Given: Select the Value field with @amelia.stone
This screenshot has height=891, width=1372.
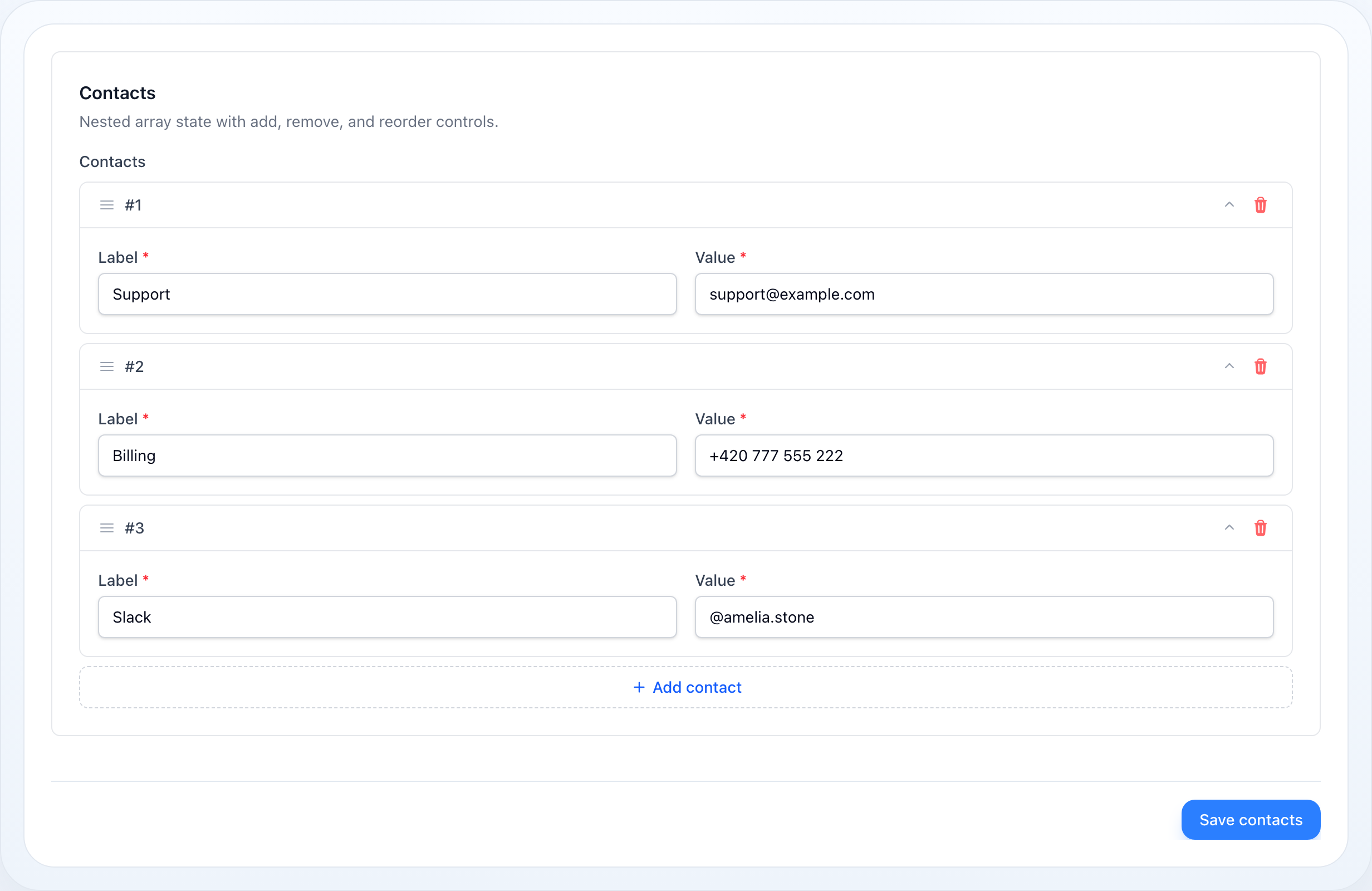Looking at the screenshot, I should [984, 617].
